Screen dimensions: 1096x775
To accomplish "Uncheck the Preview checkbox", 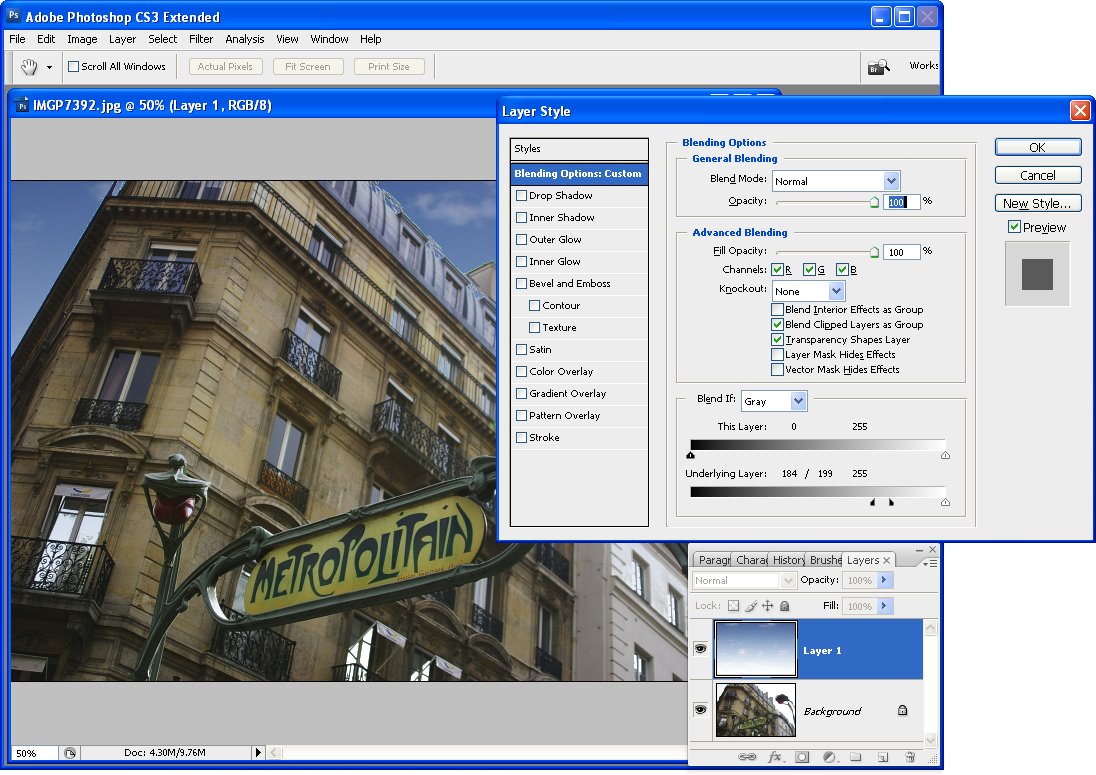I will pos(1014,226).
